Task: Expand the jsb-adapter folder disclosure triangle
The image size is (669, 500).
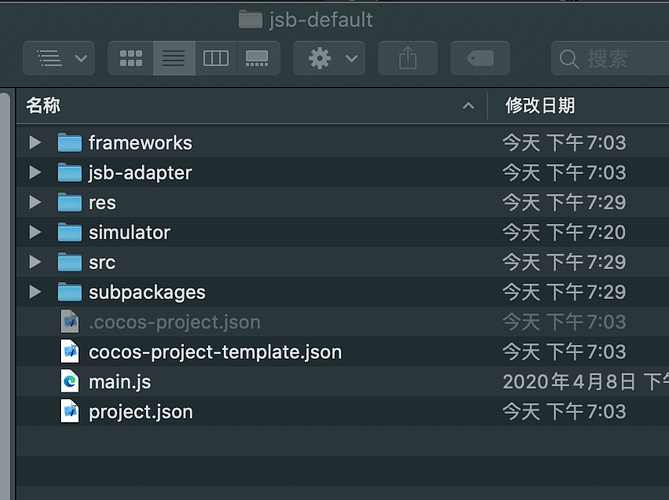Action: click(36, 172)
